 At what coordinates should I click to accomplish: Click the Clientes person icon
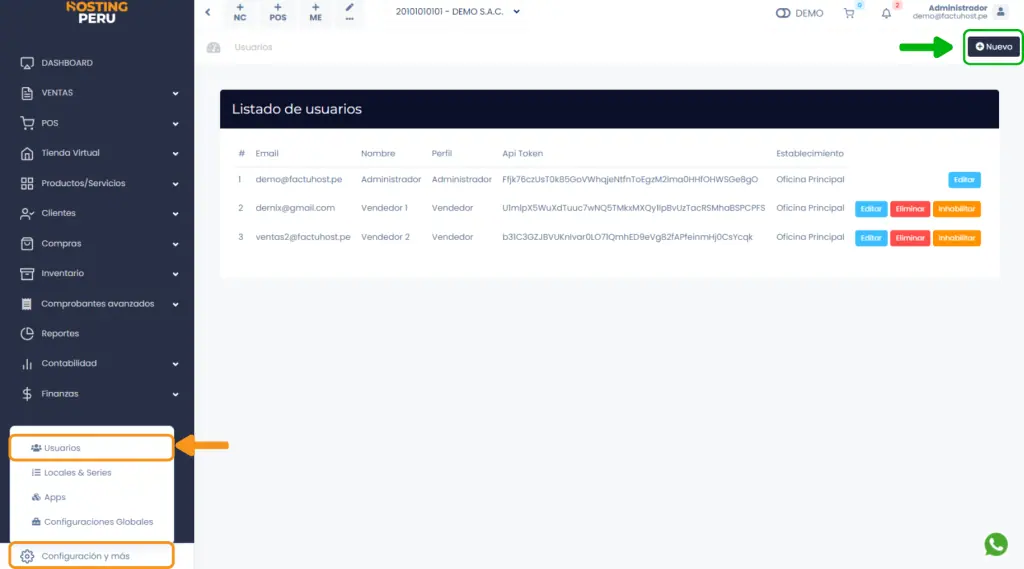27,214
